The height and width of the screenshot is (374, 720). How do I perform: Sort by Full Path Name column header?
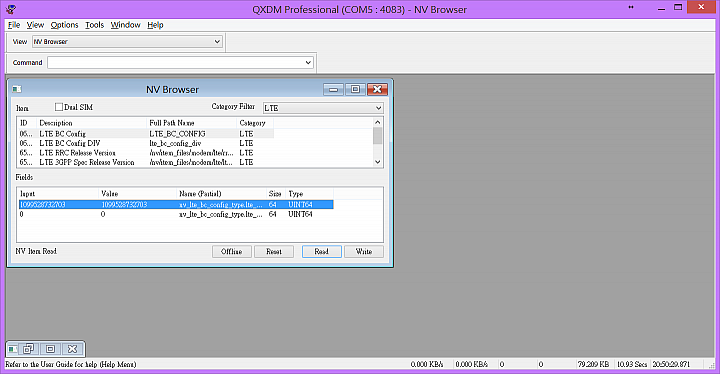pyautogui.click(x=191, y=123)
